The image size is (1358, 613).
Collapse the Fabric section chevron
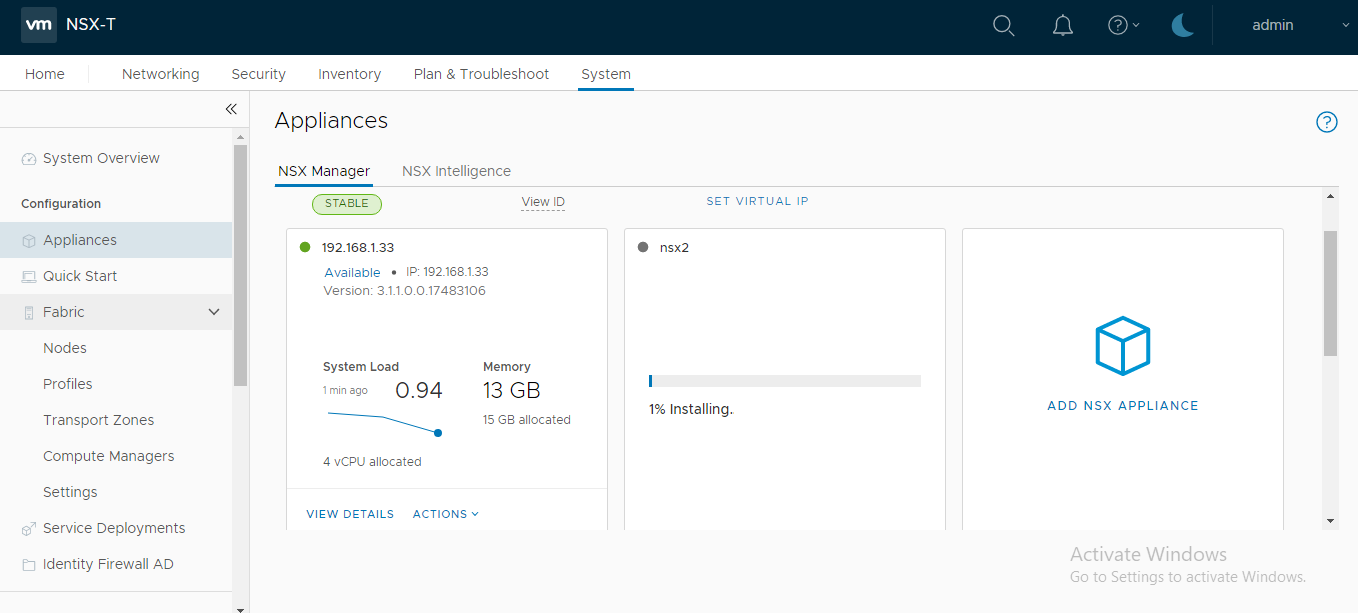pyautogui.click(x=214, y=312)
